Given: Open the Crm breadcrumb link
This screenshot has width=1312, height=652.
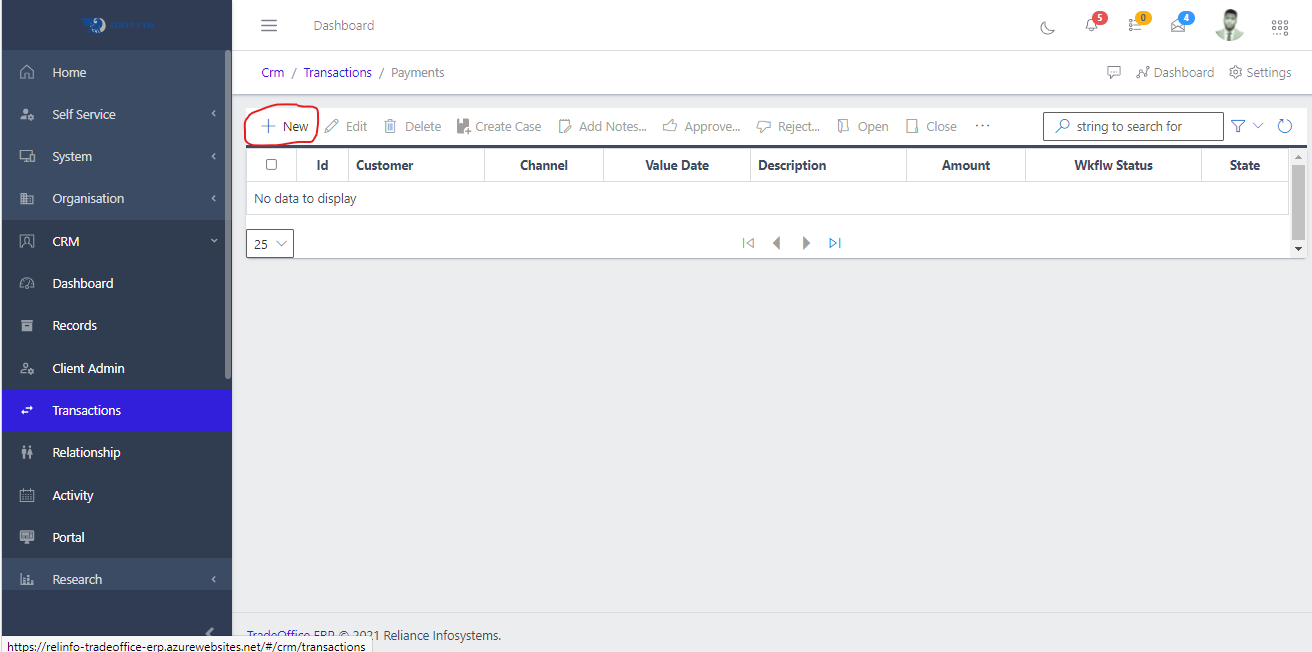Looking at the screenshot, I should pyautogui.click(x=273, y=72).
